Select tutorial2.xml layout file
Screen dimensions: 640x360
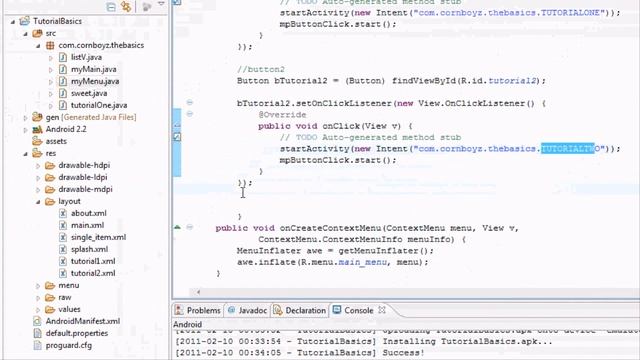[x=93, y=273]
